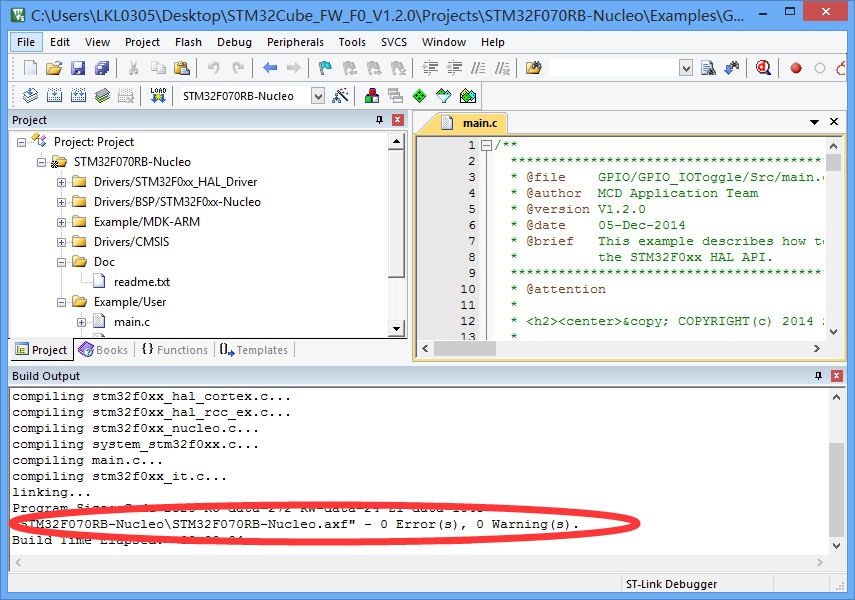The height and width of the screenshot is (600, 855).
Task: Open the File menu
Action: (x=26, y=42)
